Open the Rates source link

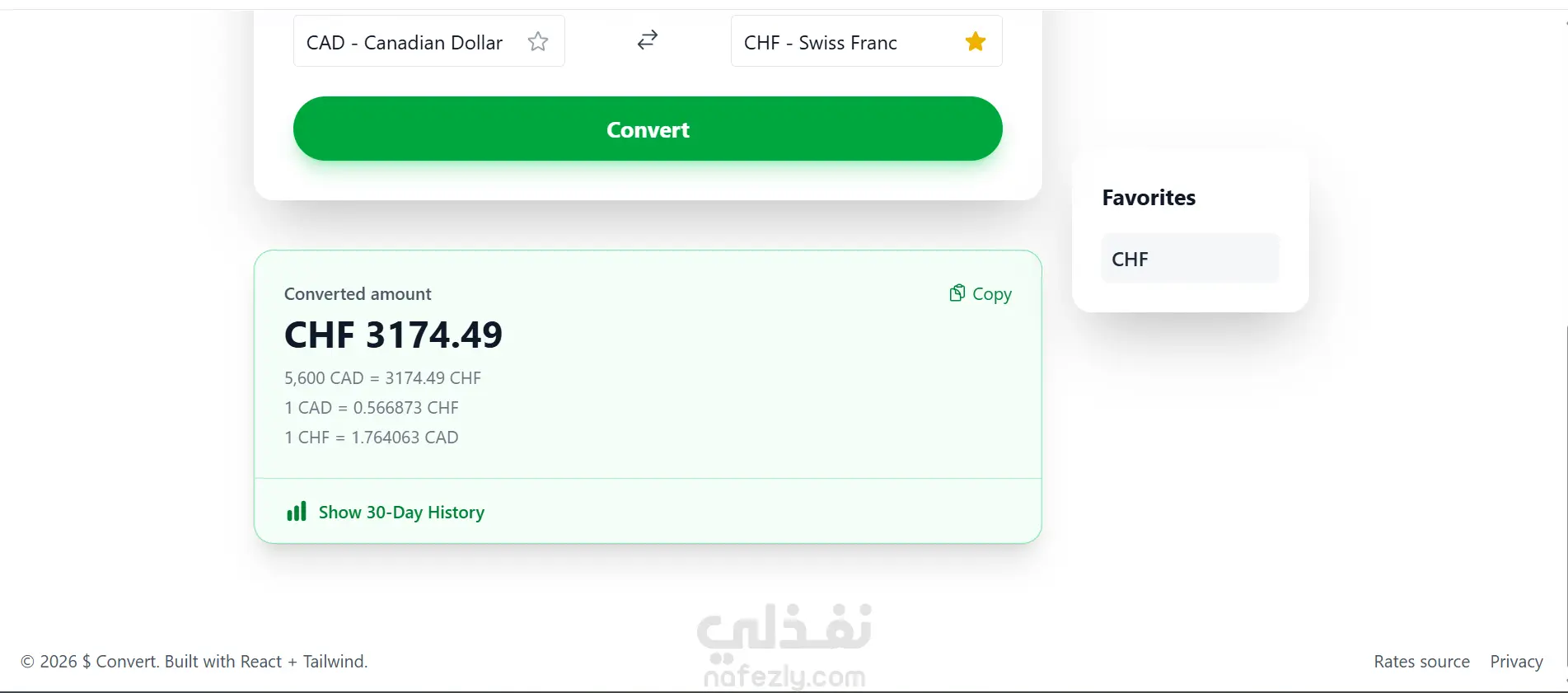1421,662
